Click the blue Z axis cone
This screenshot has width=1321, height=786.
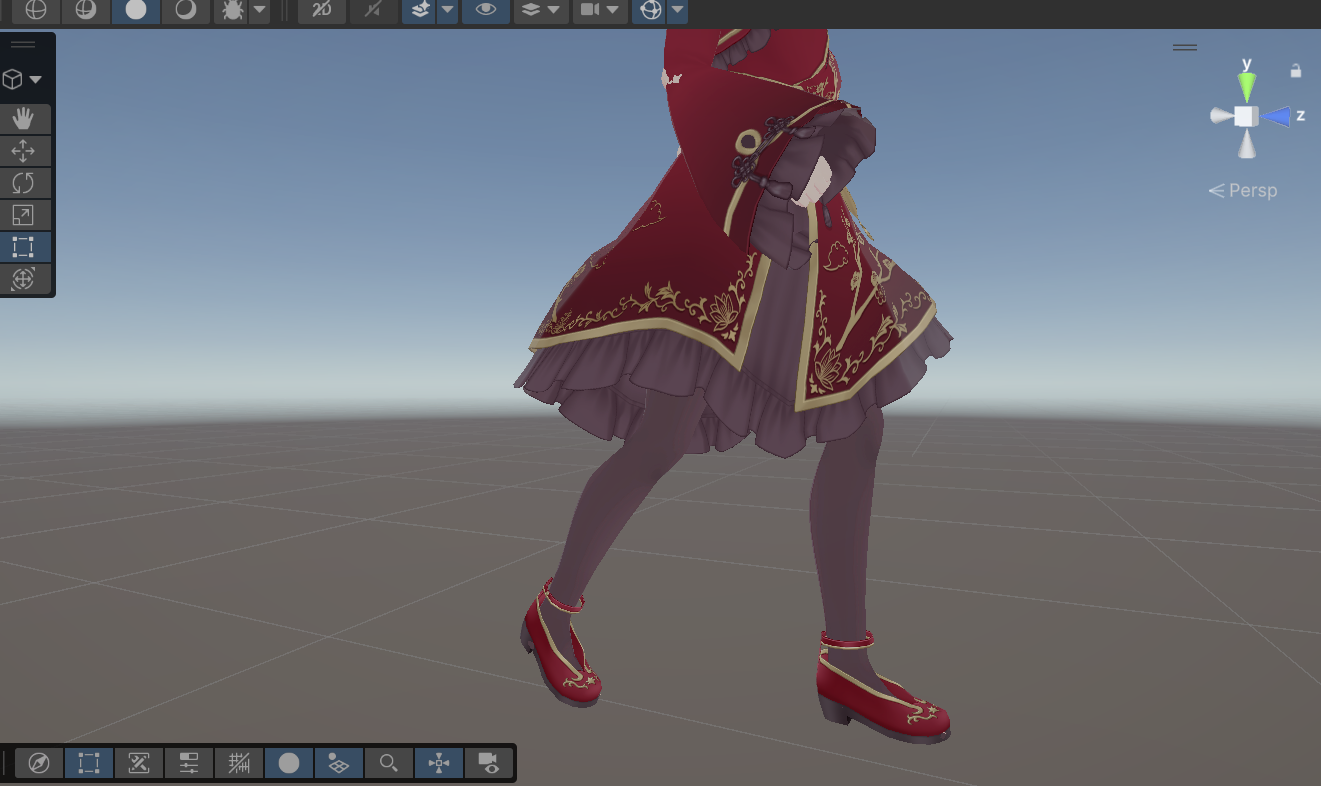click(1275, 117)
